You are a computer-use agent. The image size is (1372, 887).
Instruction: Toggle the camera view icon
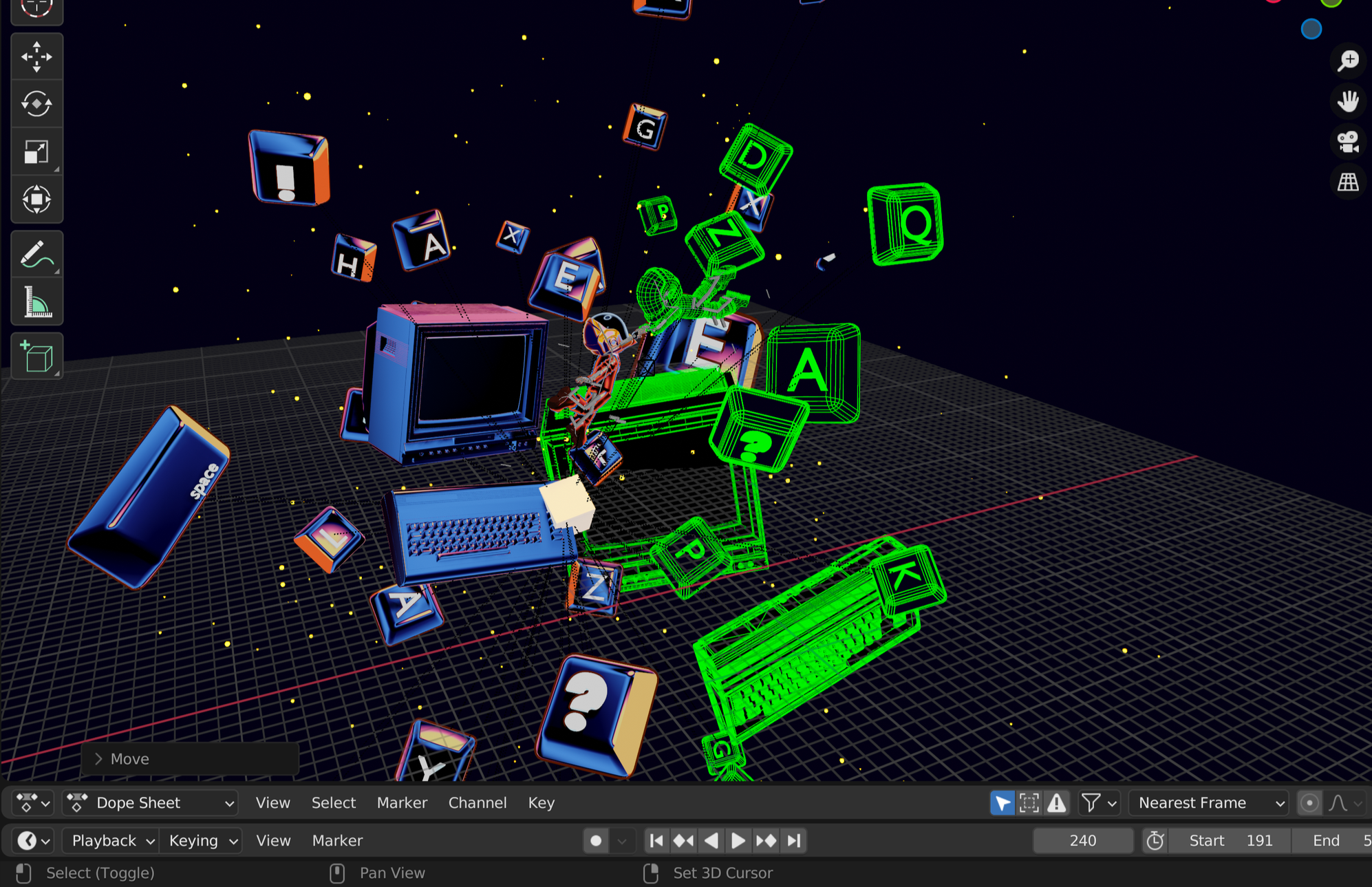click(x=1347, y=142)
